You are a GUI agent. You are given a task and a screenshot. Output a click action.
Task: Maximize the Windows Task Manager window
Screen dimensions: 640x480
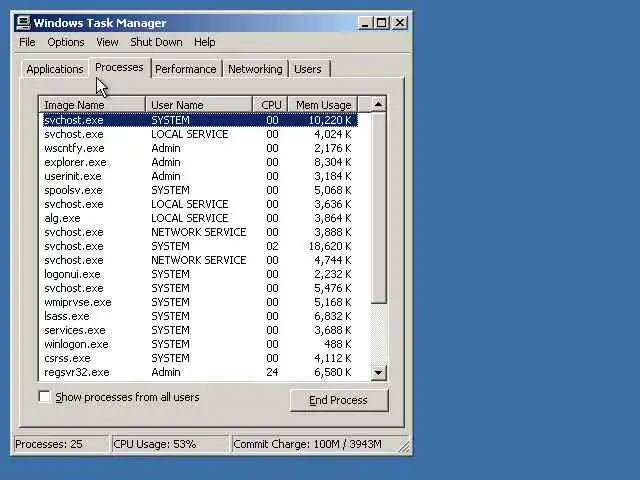point(381,23)
